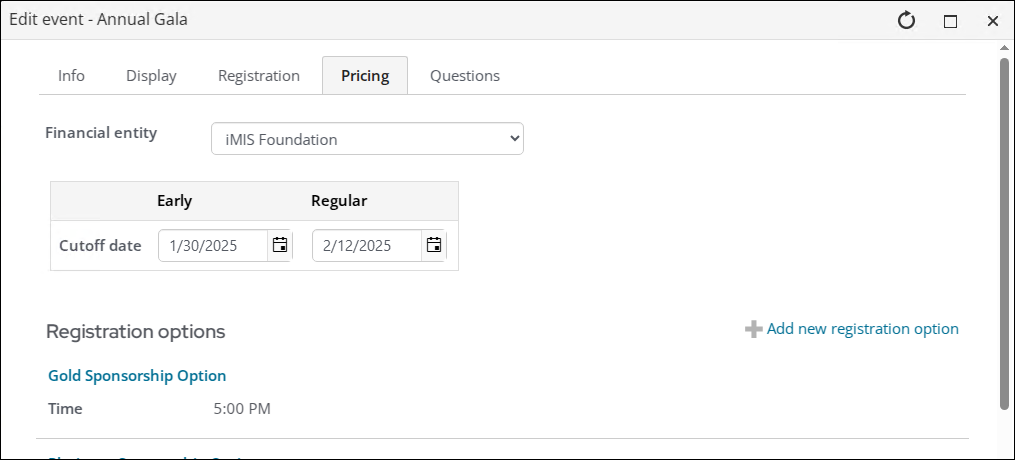This screenshot has width=1015, height=460.
Task: Click the 5:00 PM time value
Action: tap(242, 409)
